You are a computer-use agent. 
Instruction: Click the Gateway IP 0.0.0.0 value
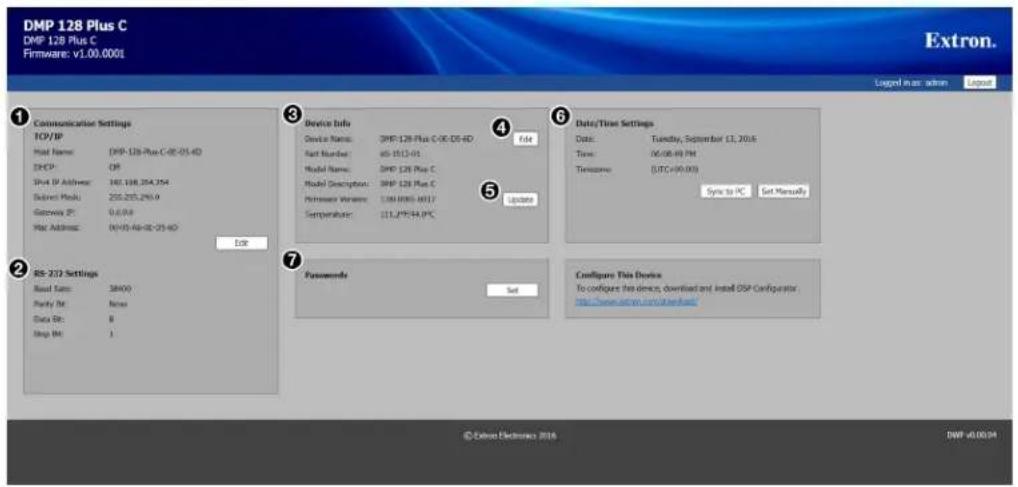[x=121, y=212]
